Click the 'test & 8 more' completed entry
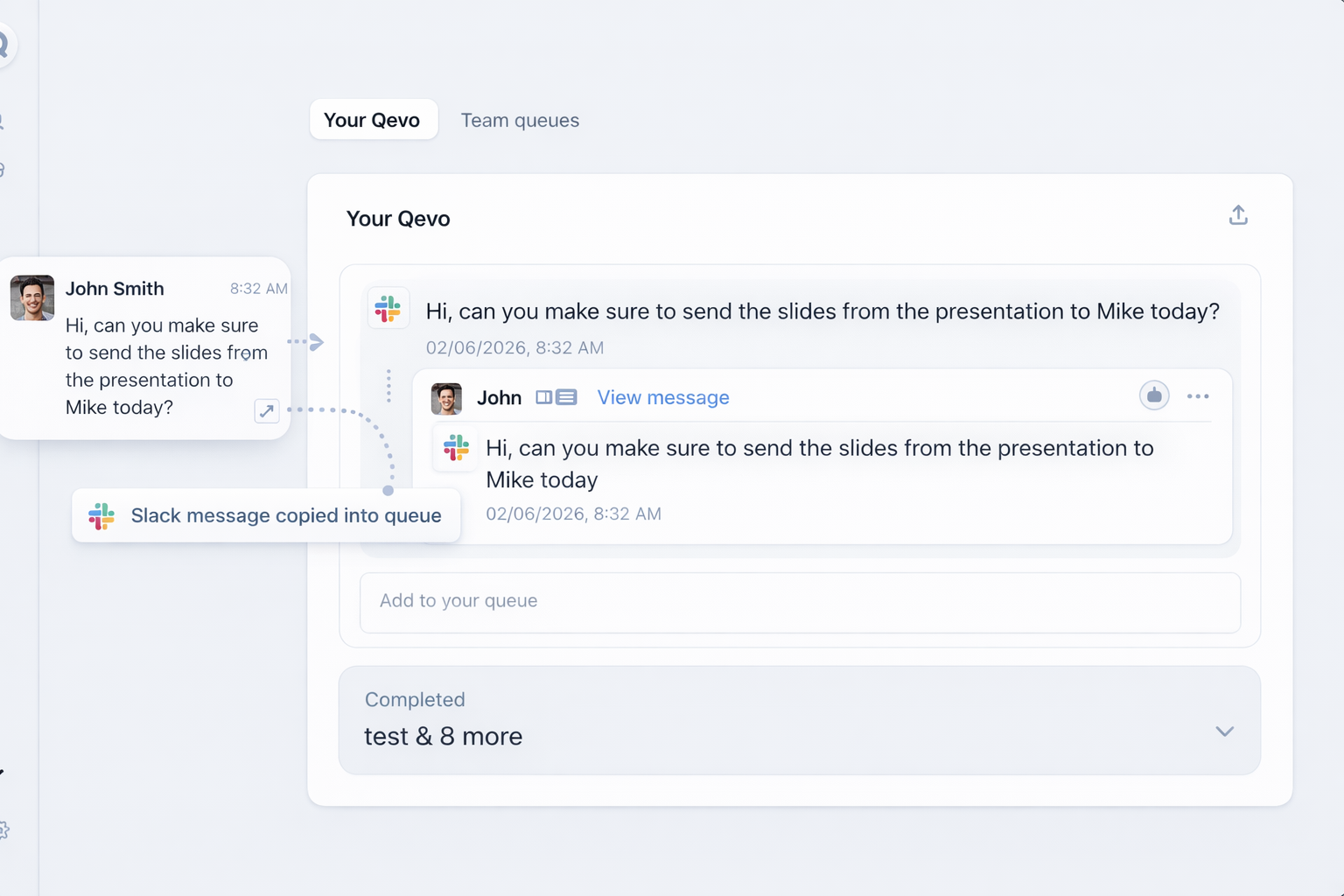The width and height of the screenshot is (1344, 896). [x=443, y=736]
